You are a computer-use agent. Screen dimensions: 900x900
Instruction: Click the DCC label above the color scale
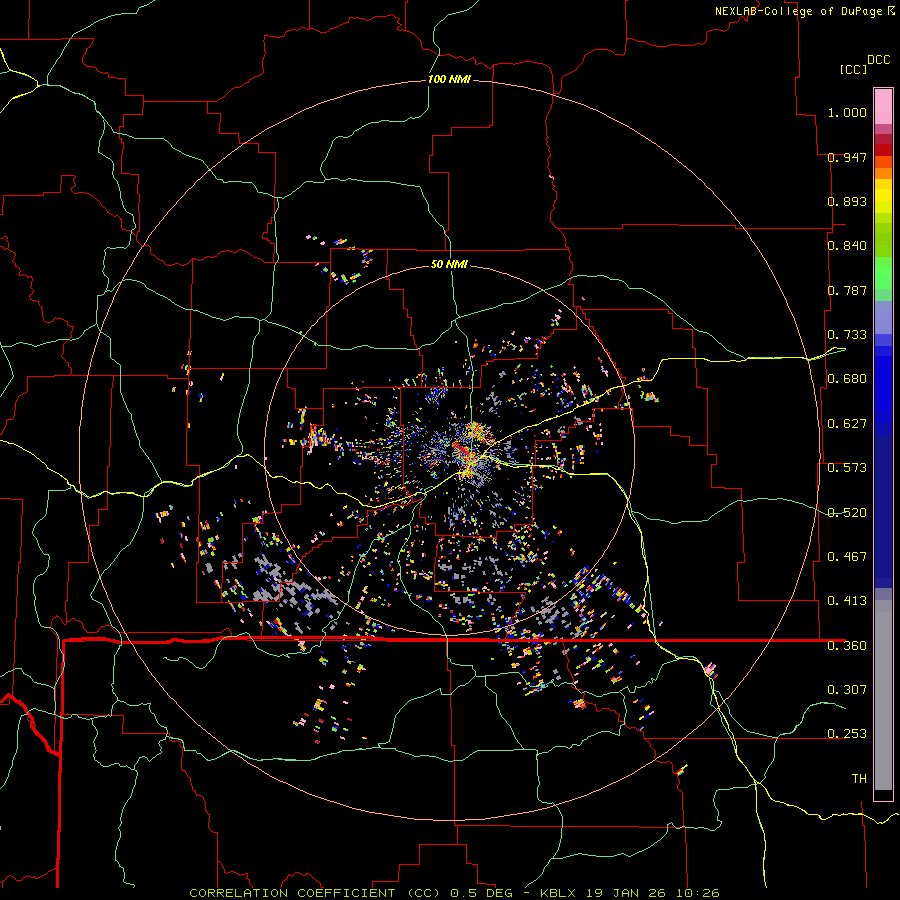[878, 60]
